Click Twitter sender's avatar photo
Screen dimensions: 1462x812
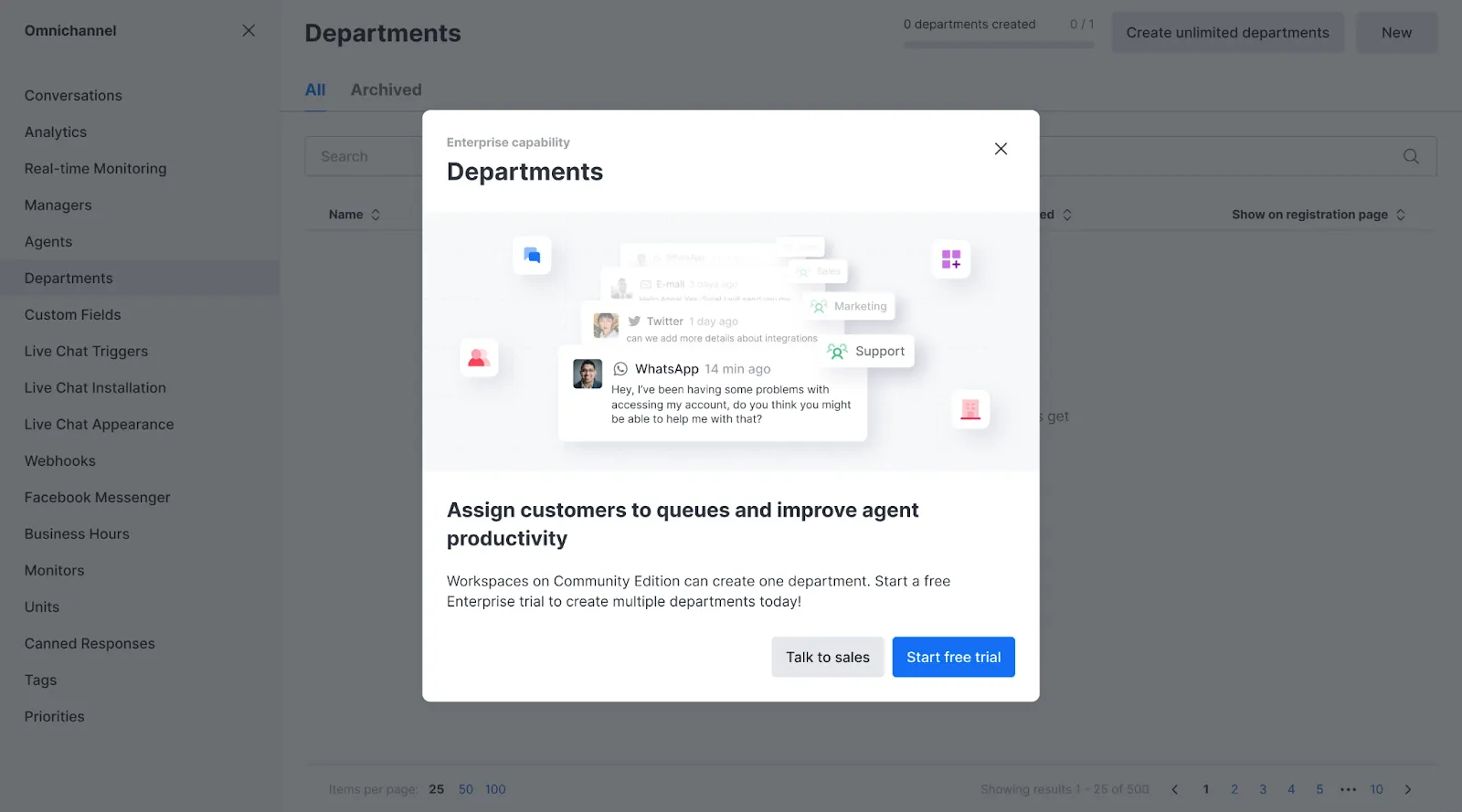(x=606, y=325)
